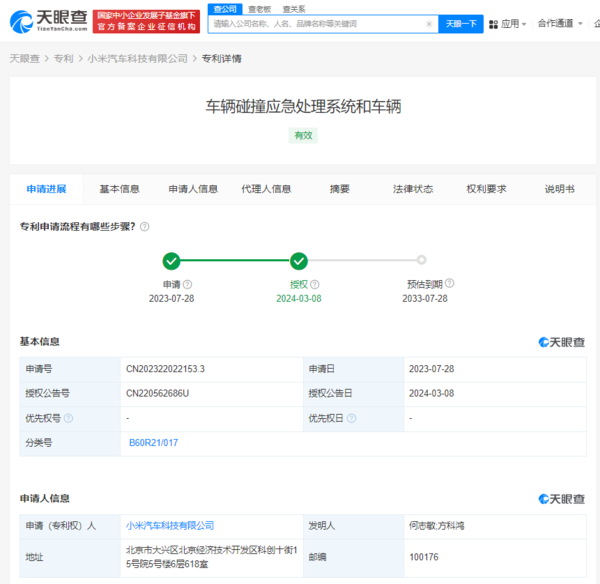The height and width of the screenshot is (584, 600).
Task: Click the 应用 grid icon
Action: coord(494,23)
